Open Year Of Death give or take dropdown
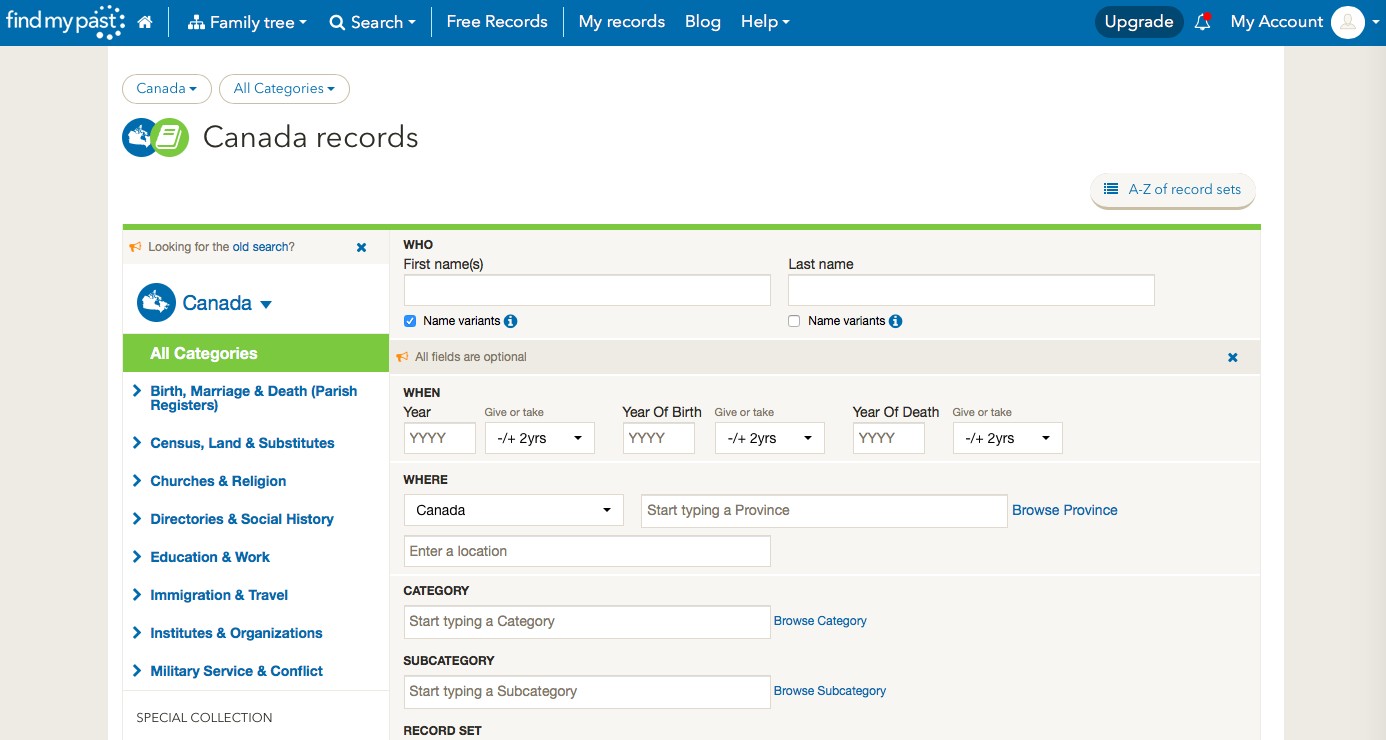 coord(1008,438)
